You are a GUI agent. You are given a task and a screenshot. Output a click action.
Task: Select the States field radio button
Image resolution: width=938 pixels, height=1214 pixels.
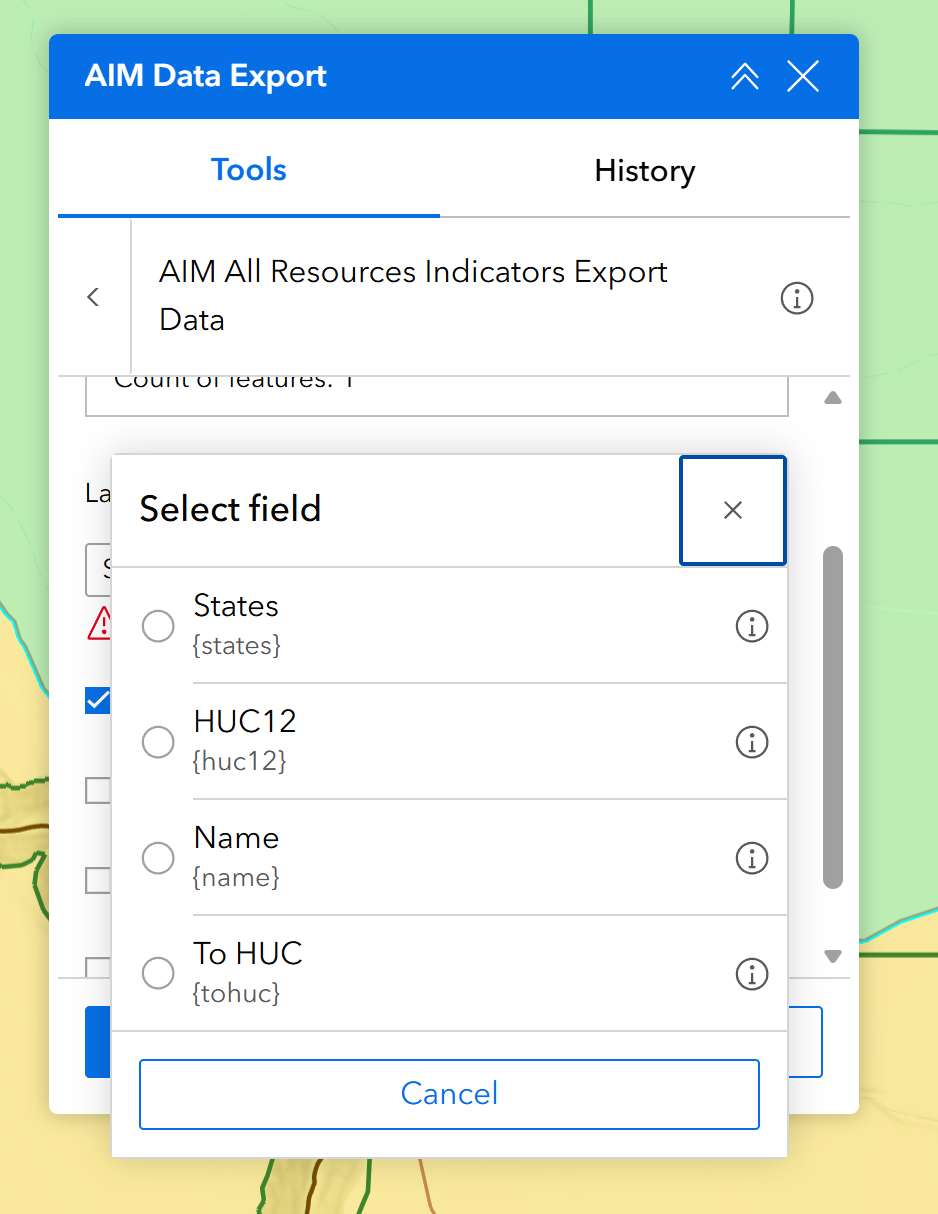click(x=158, y=626)
